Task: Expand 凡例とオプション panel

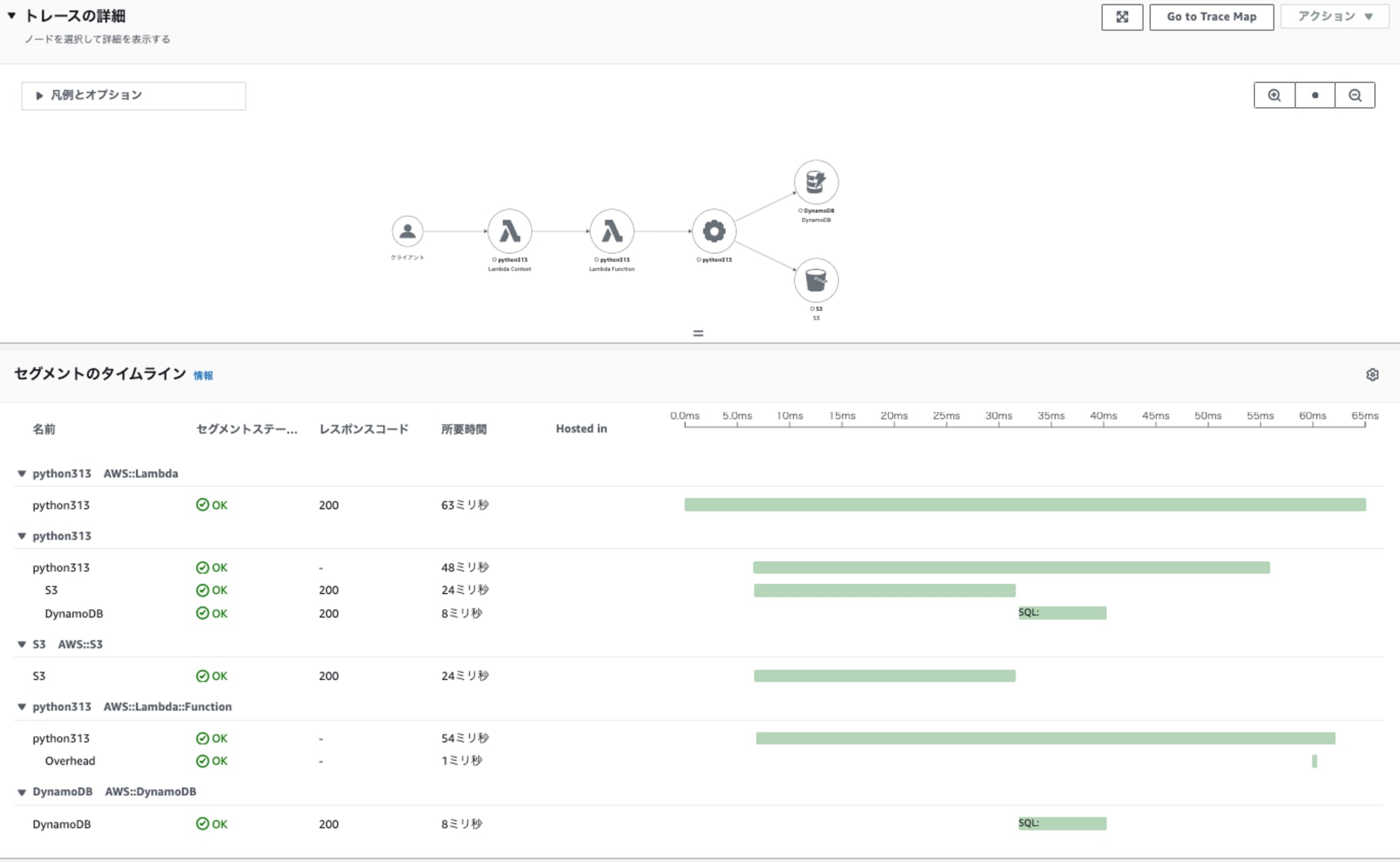Action: [x=134, y=95]
